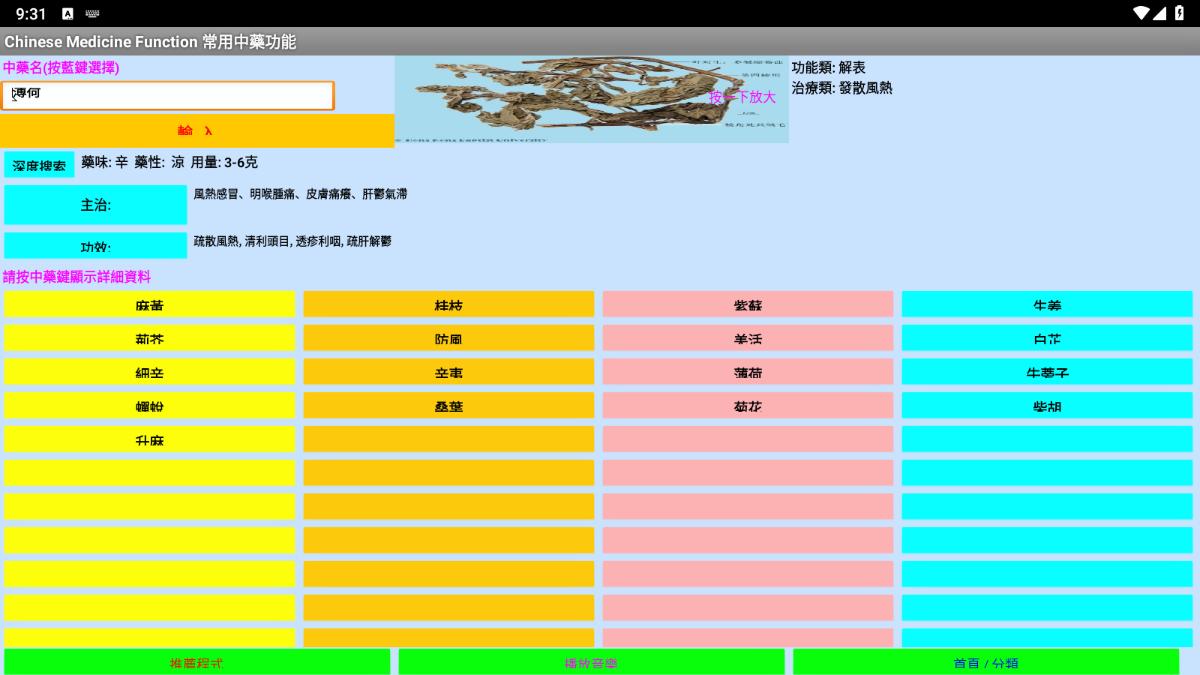The height and width of the screenshot is (675, 1200).
Task: Click the herb name input field
Action: pyautogui.click(x=167, y=95)
